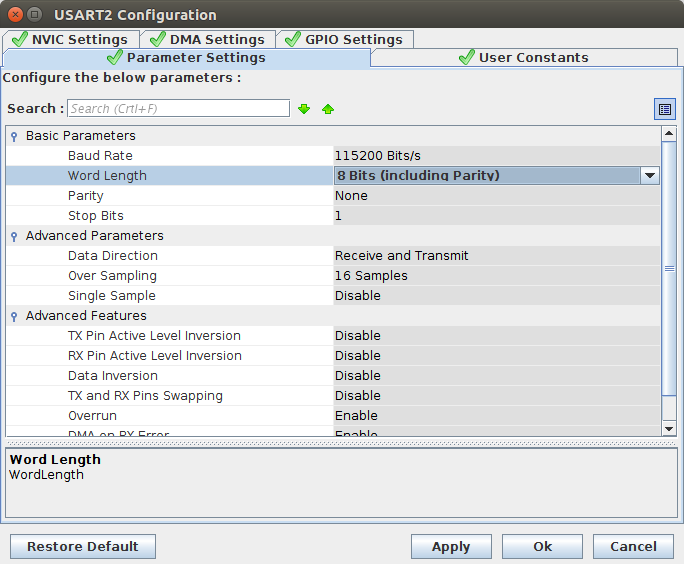The image size is (684, 564).
Task: Click the green up arrow previous search result
Action: (328, 109)
